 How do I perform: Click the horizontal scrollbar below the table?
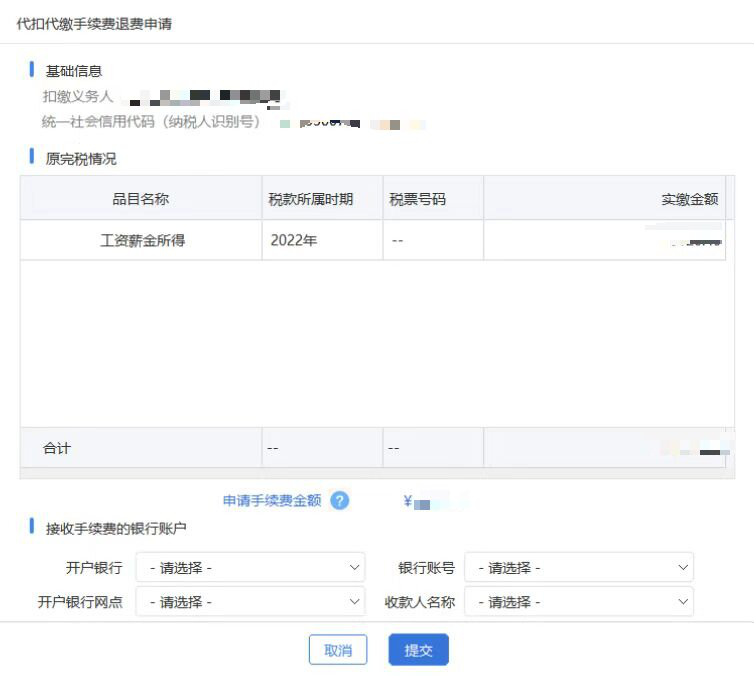tap(377, 474)
